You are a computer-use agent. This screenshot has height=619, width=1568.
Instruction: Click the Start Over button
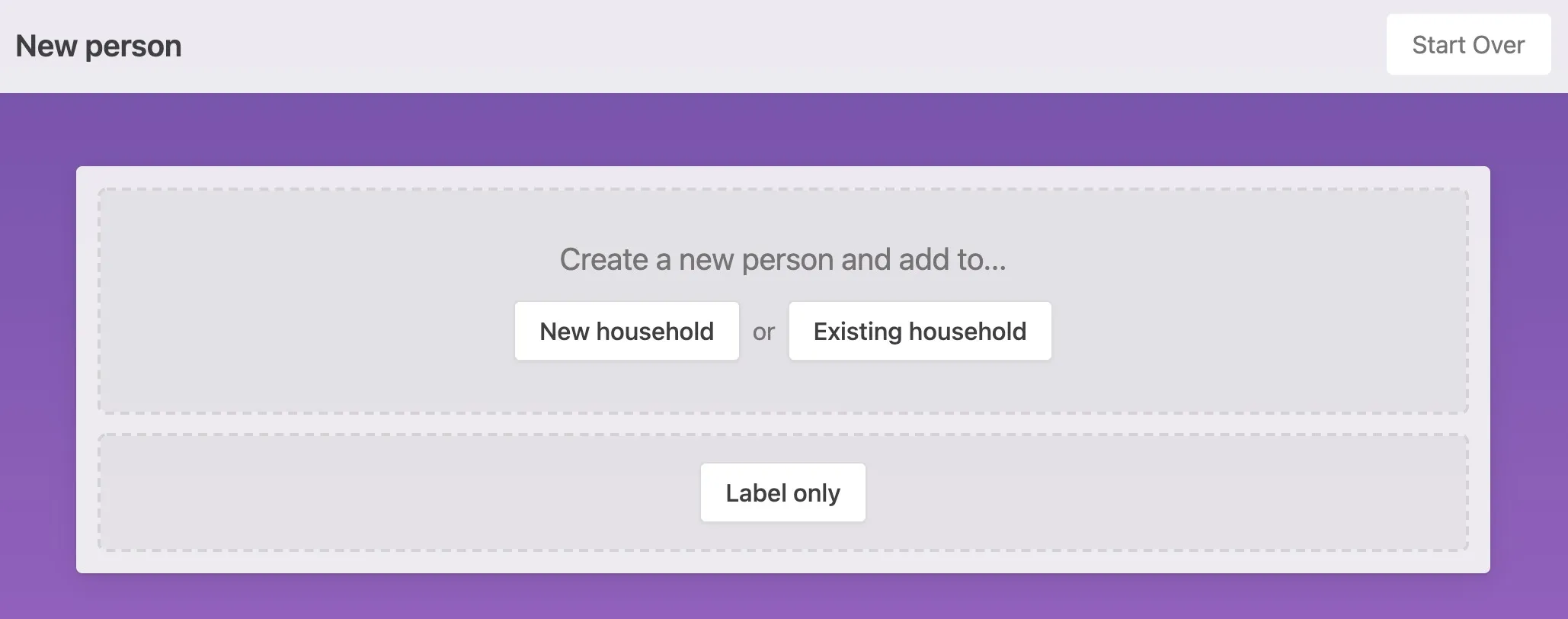pyautogui.click(x=1467, y=45)
